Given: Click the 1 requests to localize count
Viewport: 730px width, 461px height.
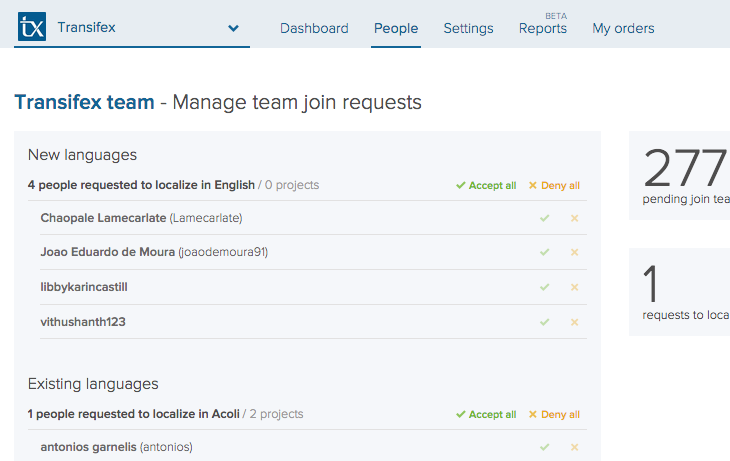Looking at the screenshot, I should coord(650,283).
